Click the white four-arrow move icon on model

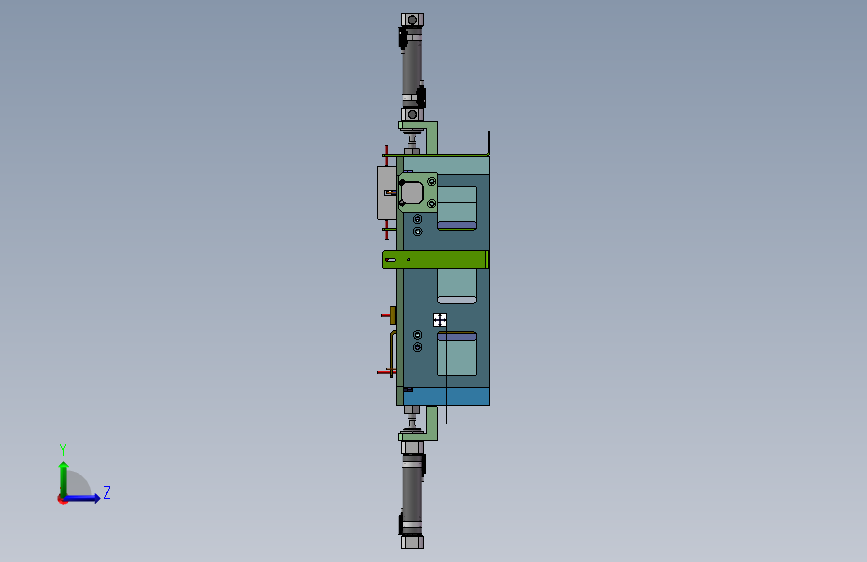tap(440, 320)
